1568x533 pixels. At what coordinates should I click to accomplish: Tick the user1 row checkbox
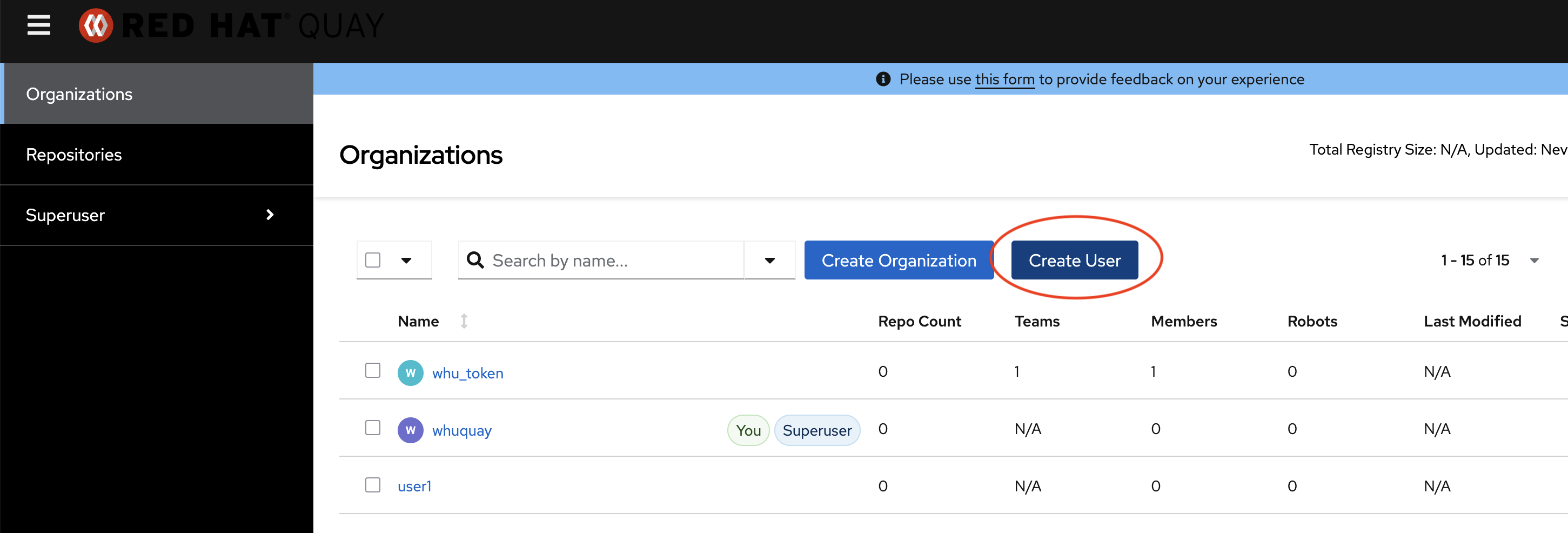pyautogui.click(x=372, y=485)
